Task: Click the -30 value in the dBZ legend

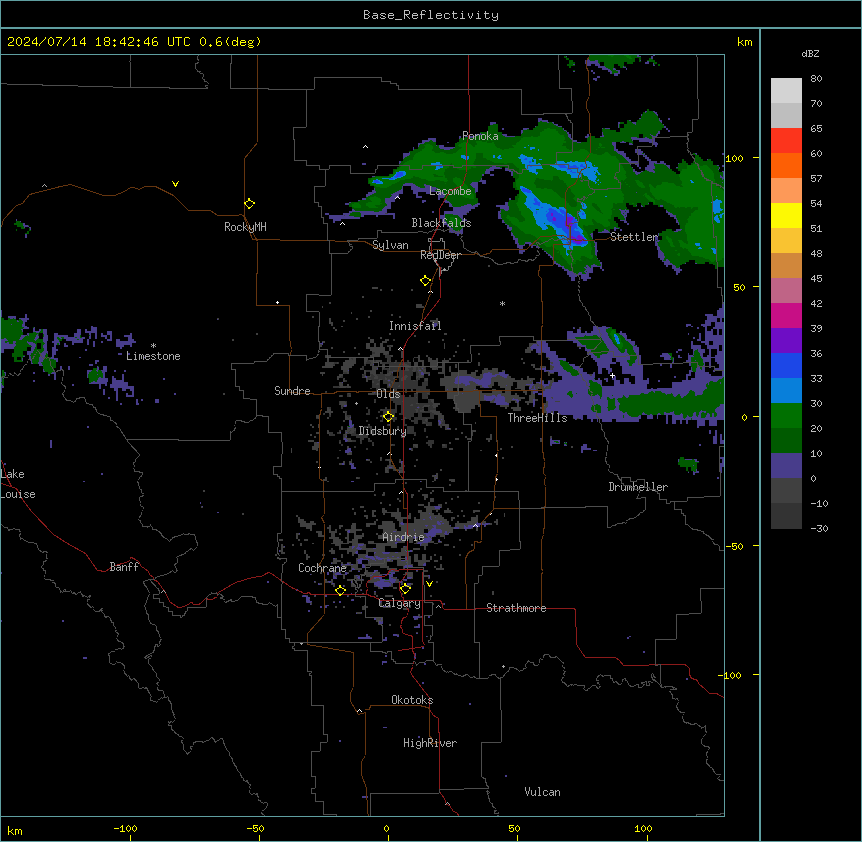Action: click(819, 528)
